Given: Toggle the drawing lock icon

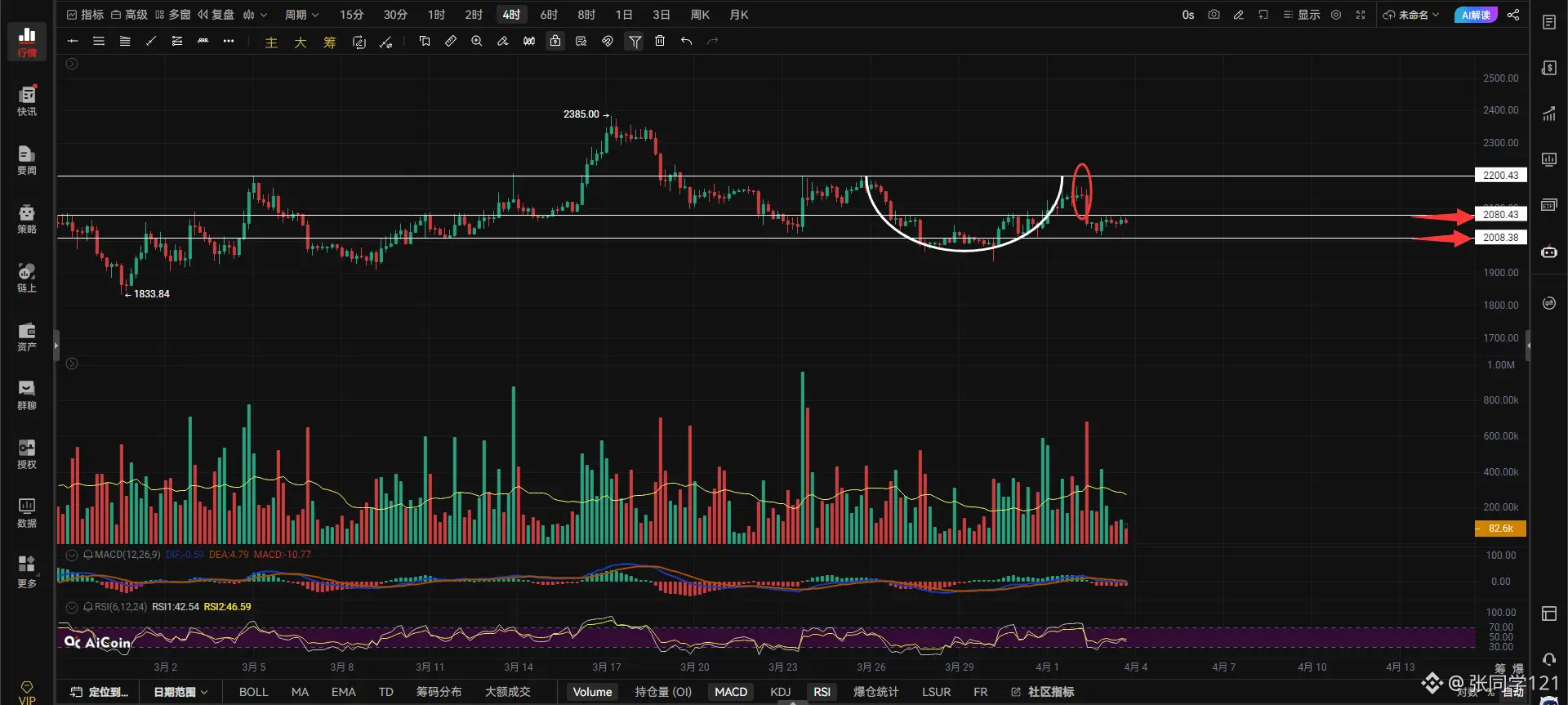Looking at the screenshot, I should point(555,41).
